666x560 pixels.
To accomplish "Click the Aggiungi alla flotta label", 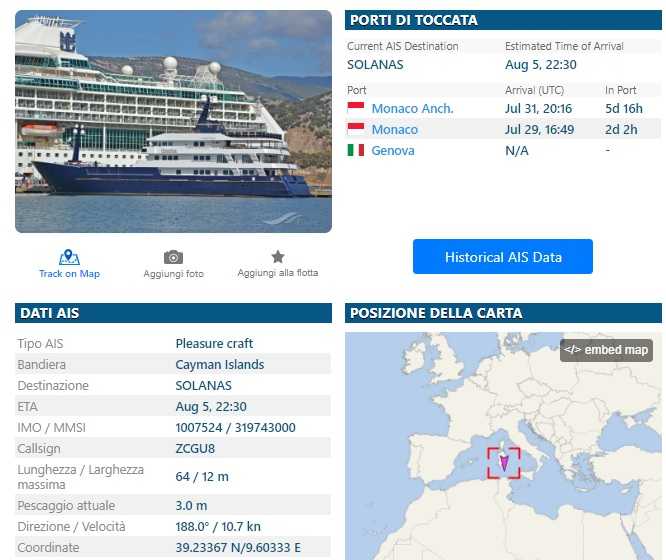I will [278, 273].
